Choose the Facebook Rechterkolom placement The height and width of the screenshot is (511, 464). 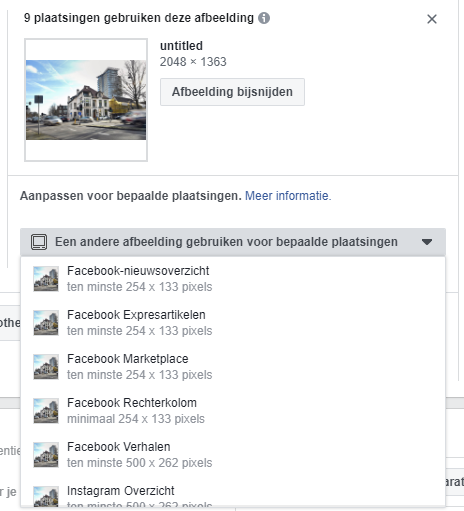(x=233, y=411)
